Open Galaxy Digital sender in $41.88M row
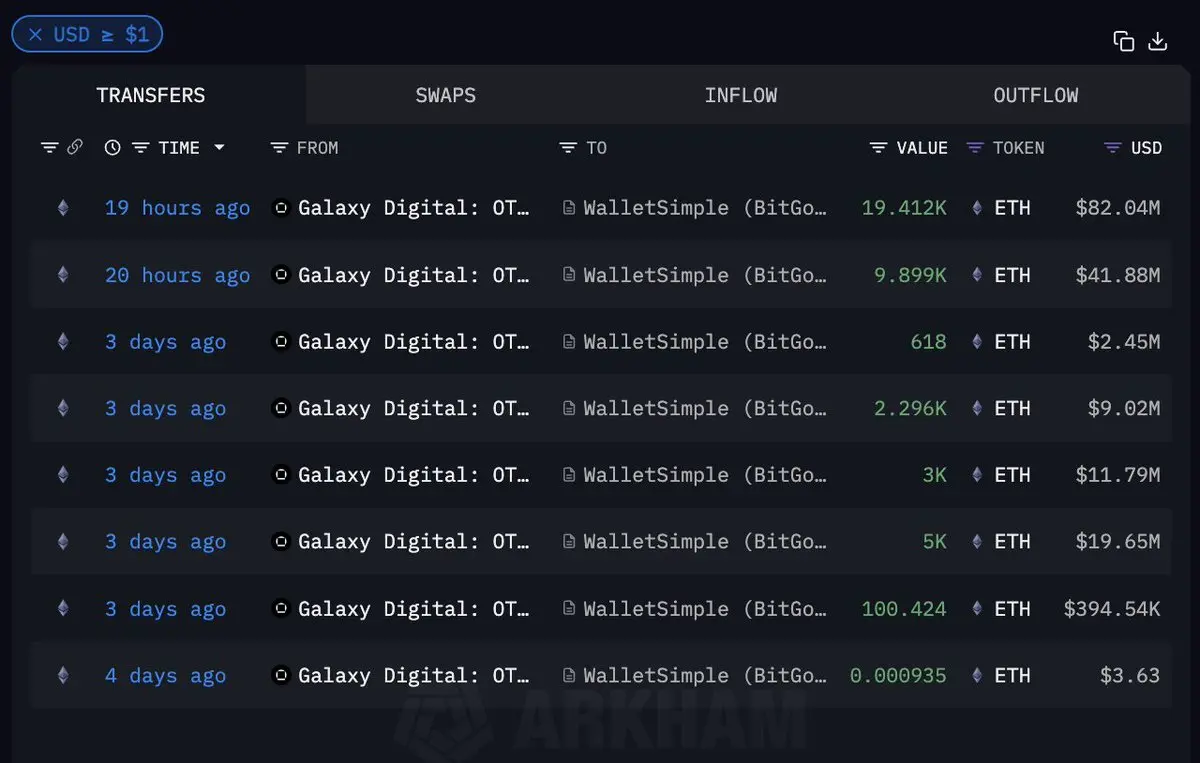Viewport: 1200px width, 763px height. 414,275
